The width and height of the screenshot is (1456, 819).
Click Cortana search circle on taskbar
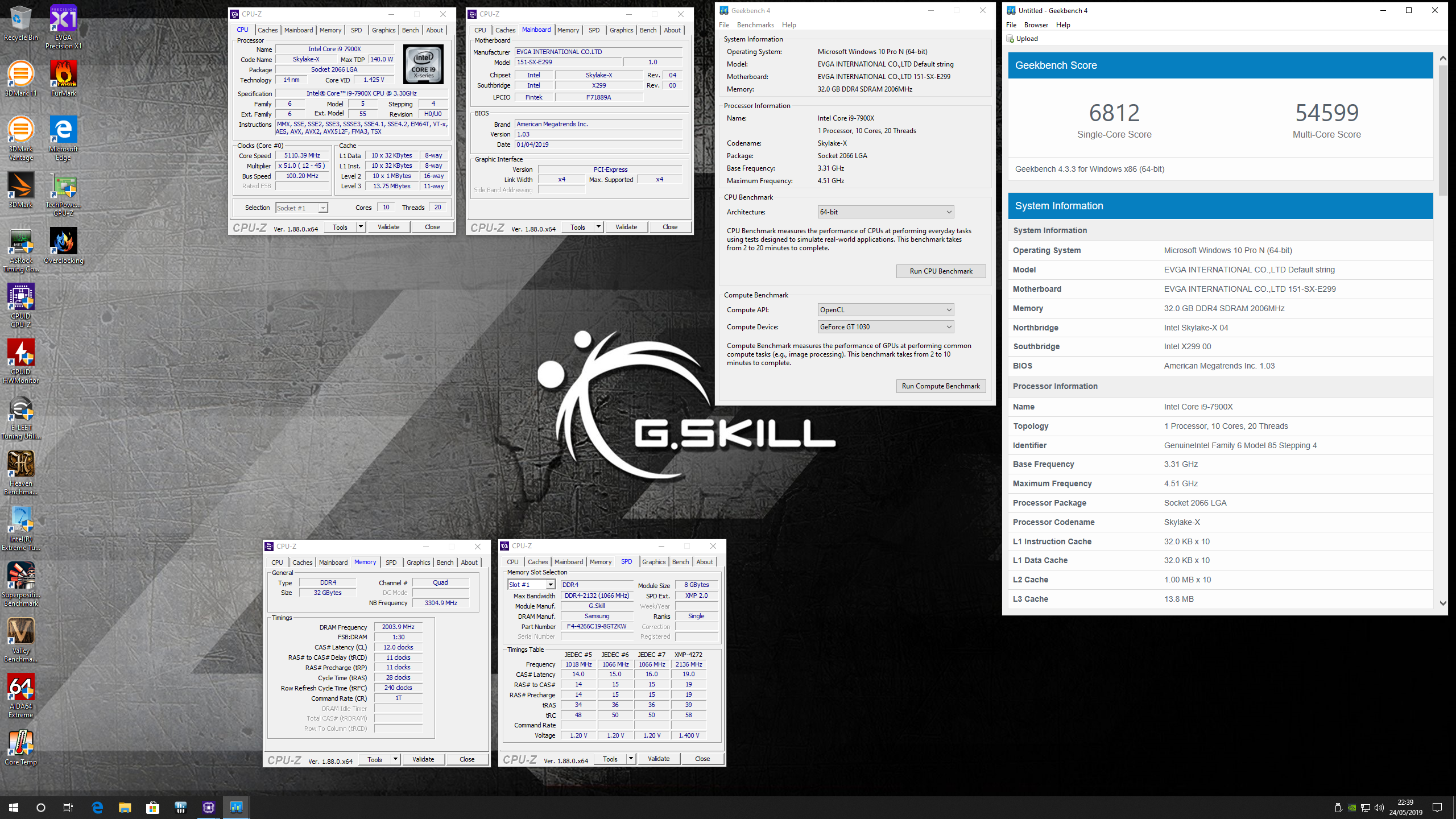coord(41,807)
